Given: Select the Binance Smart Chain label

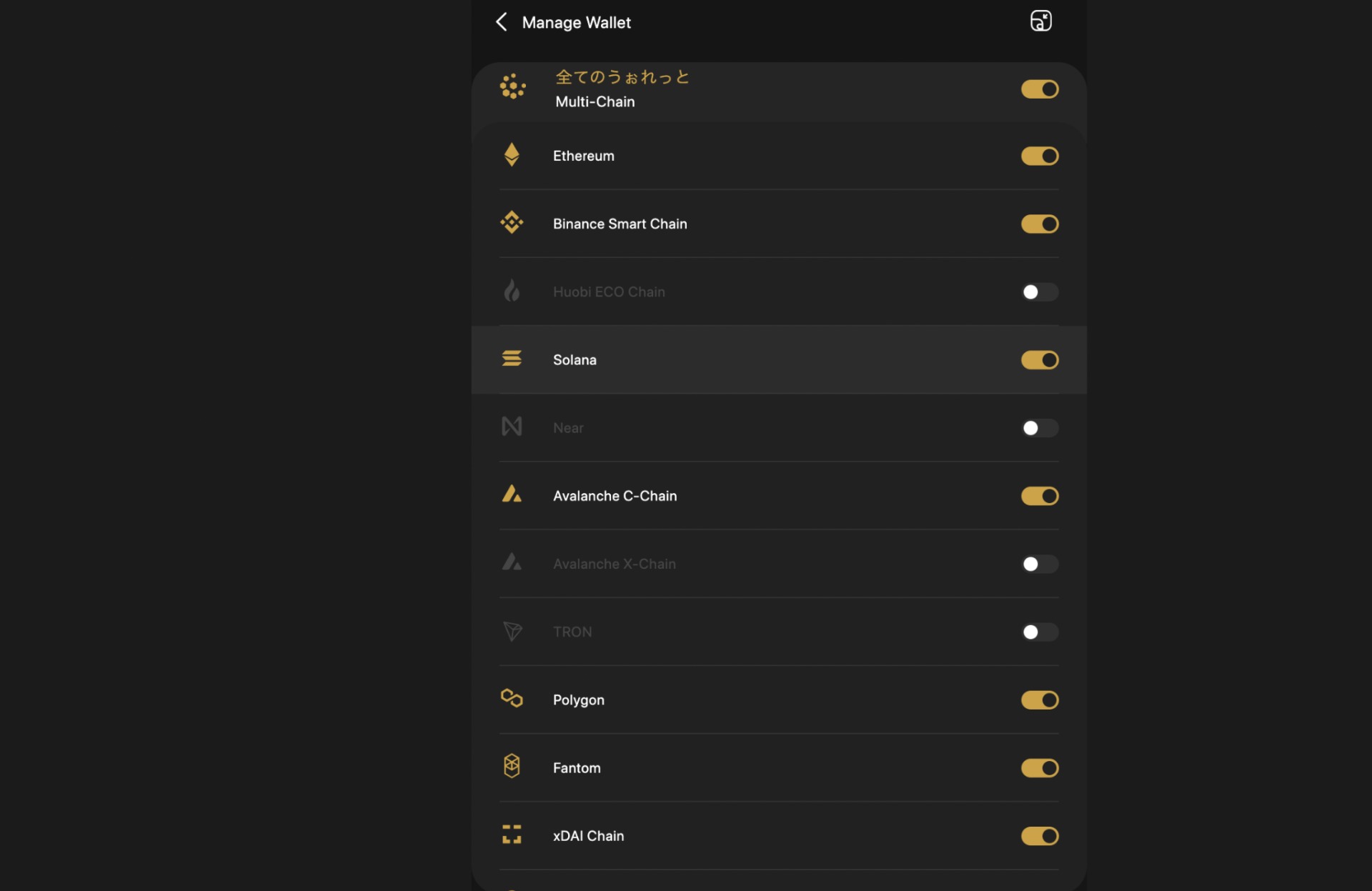Looking at the screenshot, I should tap(620, 224).
